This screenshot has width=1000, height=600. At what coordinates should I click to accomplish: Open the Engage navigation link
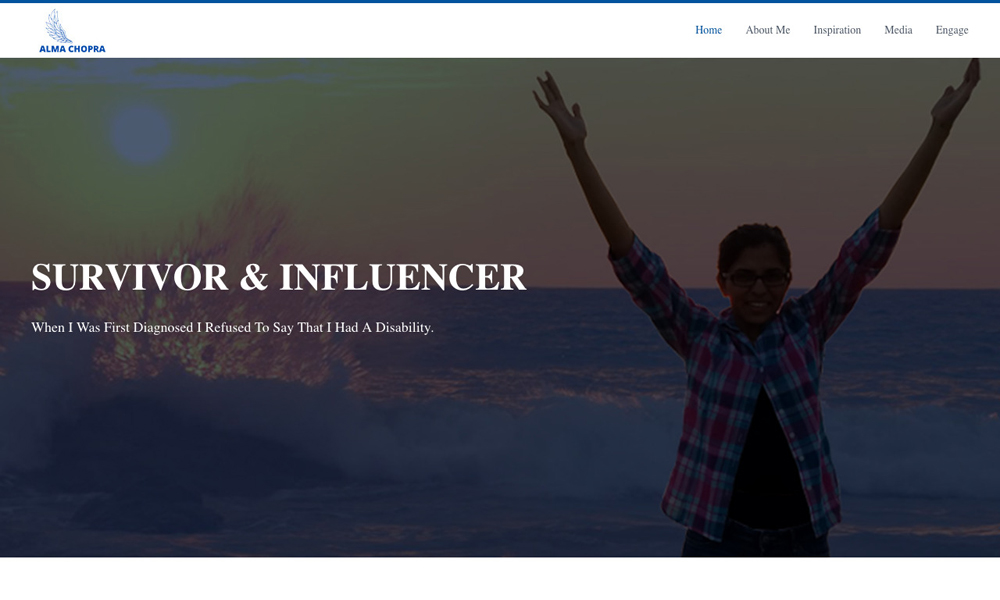(x=952, y=30)
